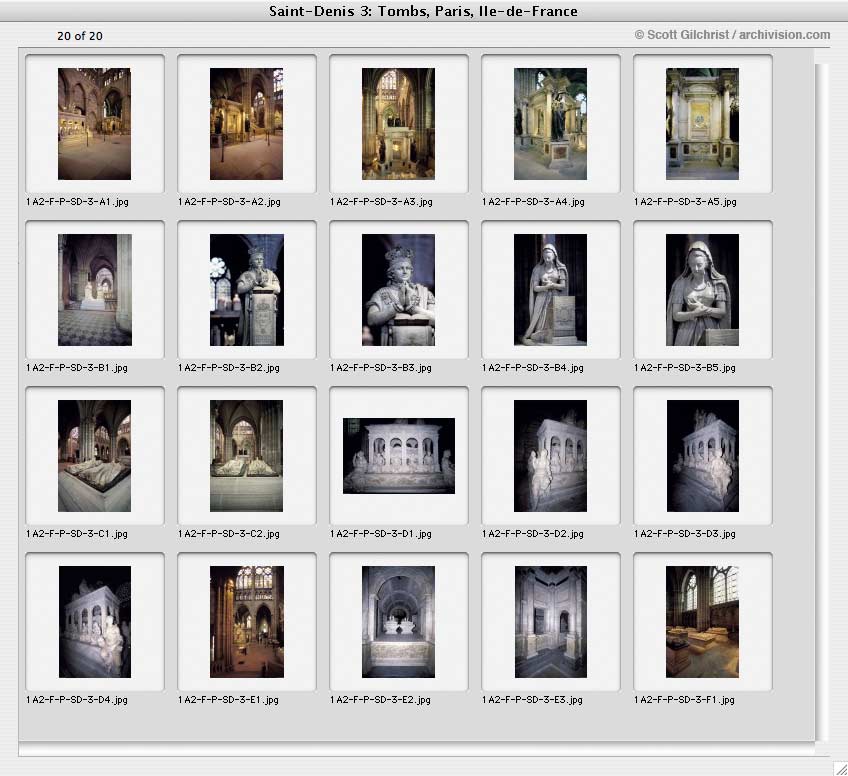Viewport: 848px width, 776px height.
Task: Click filename 1A2-F-P-SD-3-B1.jpg
Action: pos(77,368)
